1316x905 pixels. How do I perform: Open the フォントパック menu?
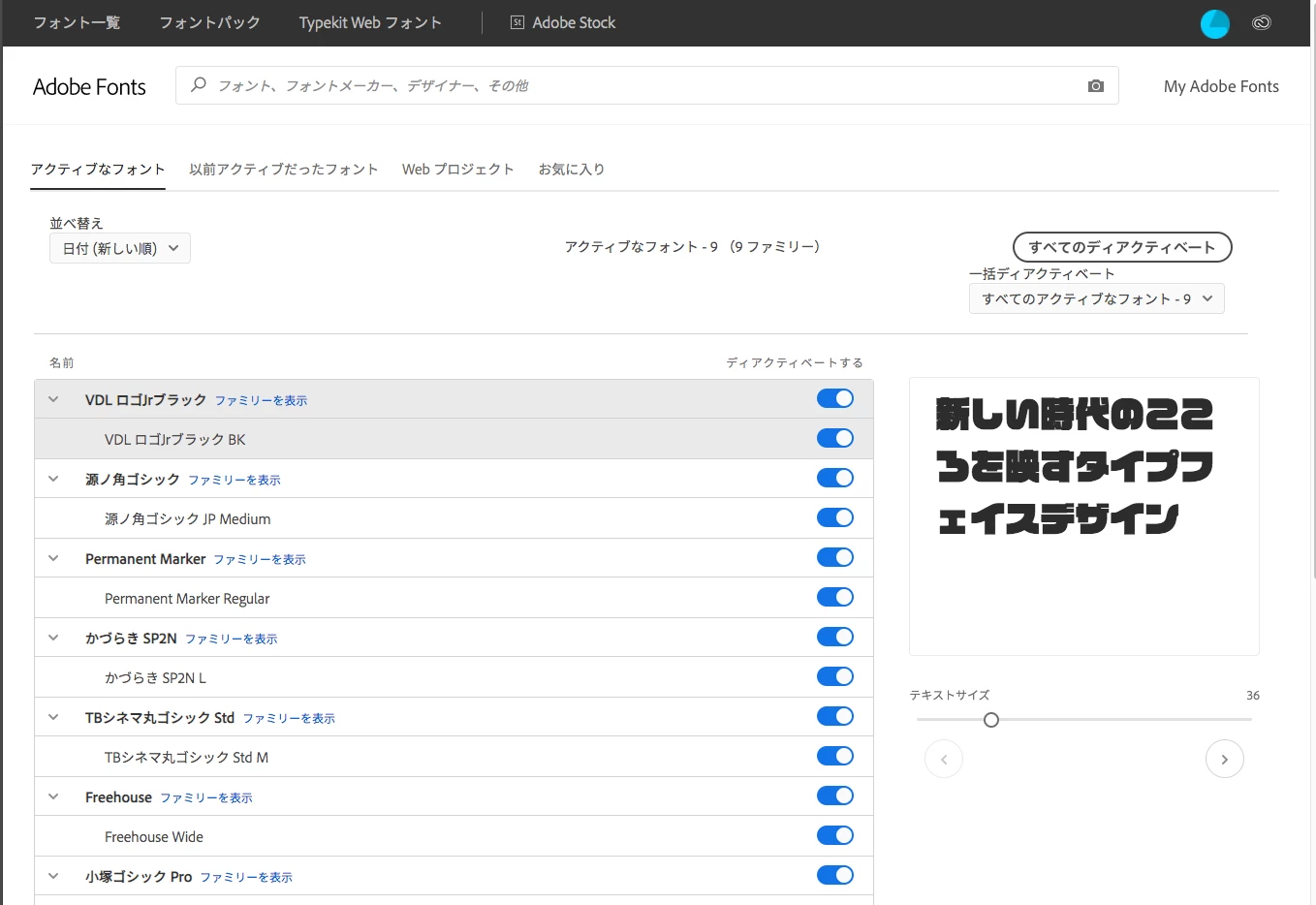click(x=209, y=22)
